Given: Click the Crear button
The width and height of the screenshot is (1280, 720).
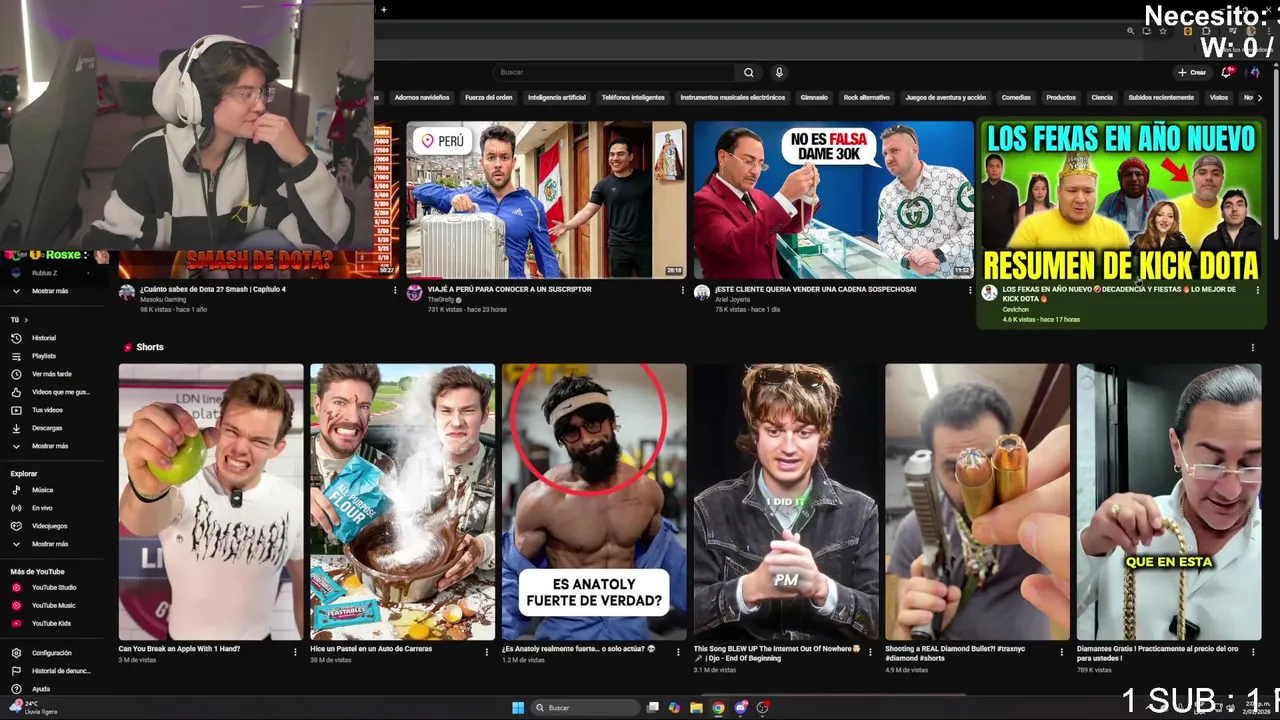Looking at the screenshot, I should 1191,72.
